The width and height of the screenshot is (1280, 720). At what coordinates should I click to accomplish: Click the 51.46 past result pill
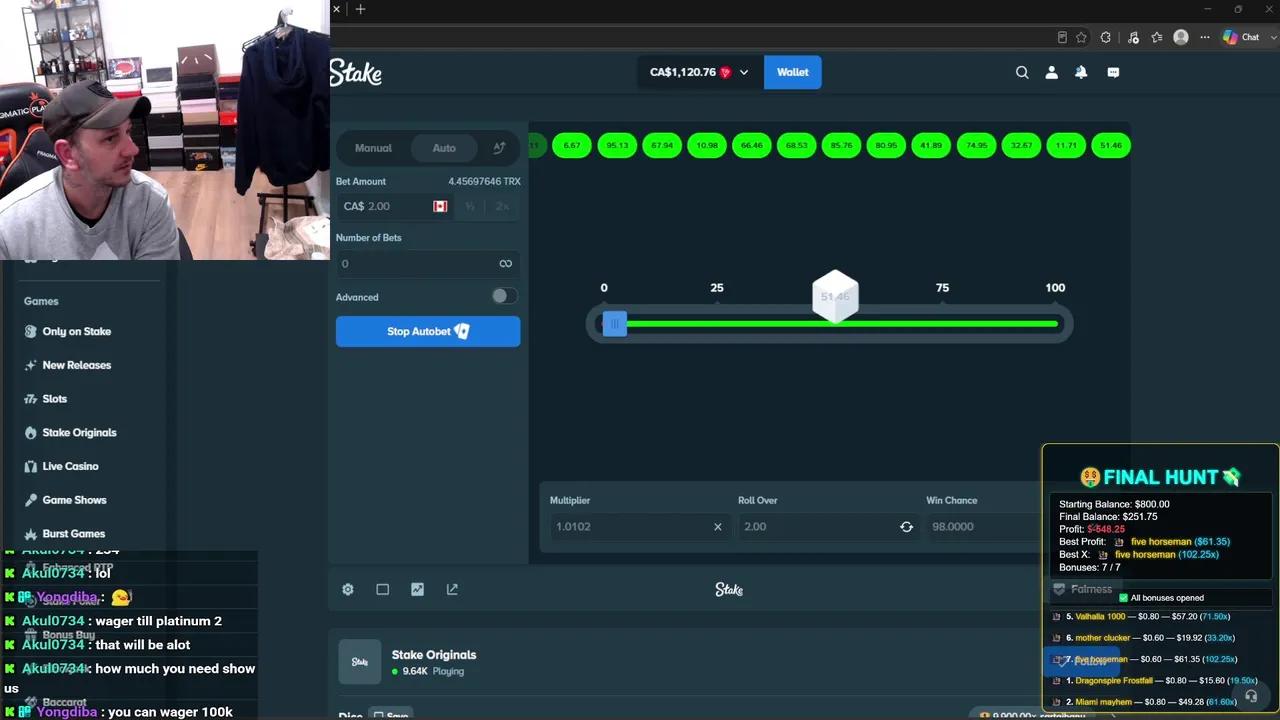click(1111, 146)
